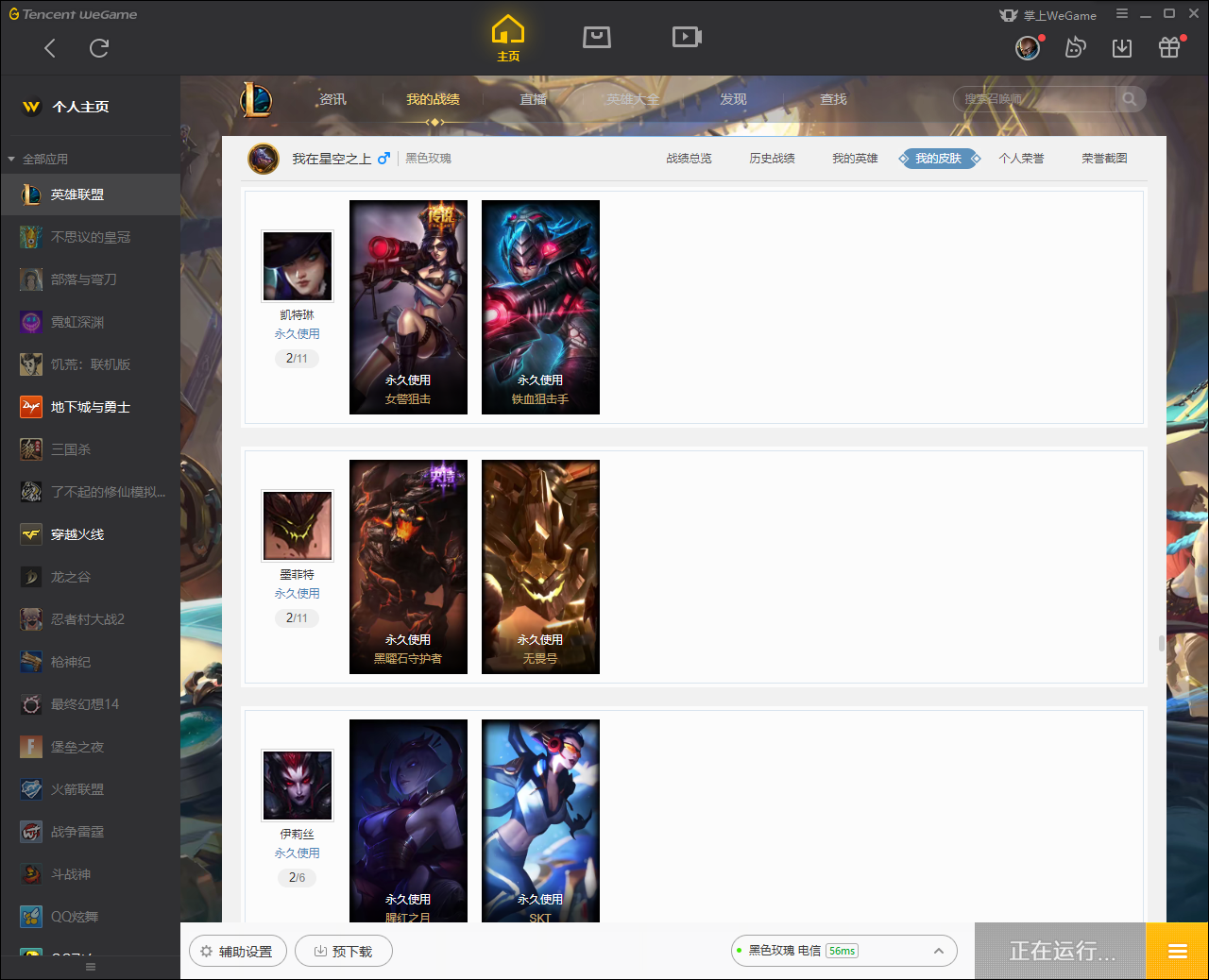The height and width of the screenshot is (980, 1209).
Task: Open the store bag icon in top bar
Action: coord(597,37)
